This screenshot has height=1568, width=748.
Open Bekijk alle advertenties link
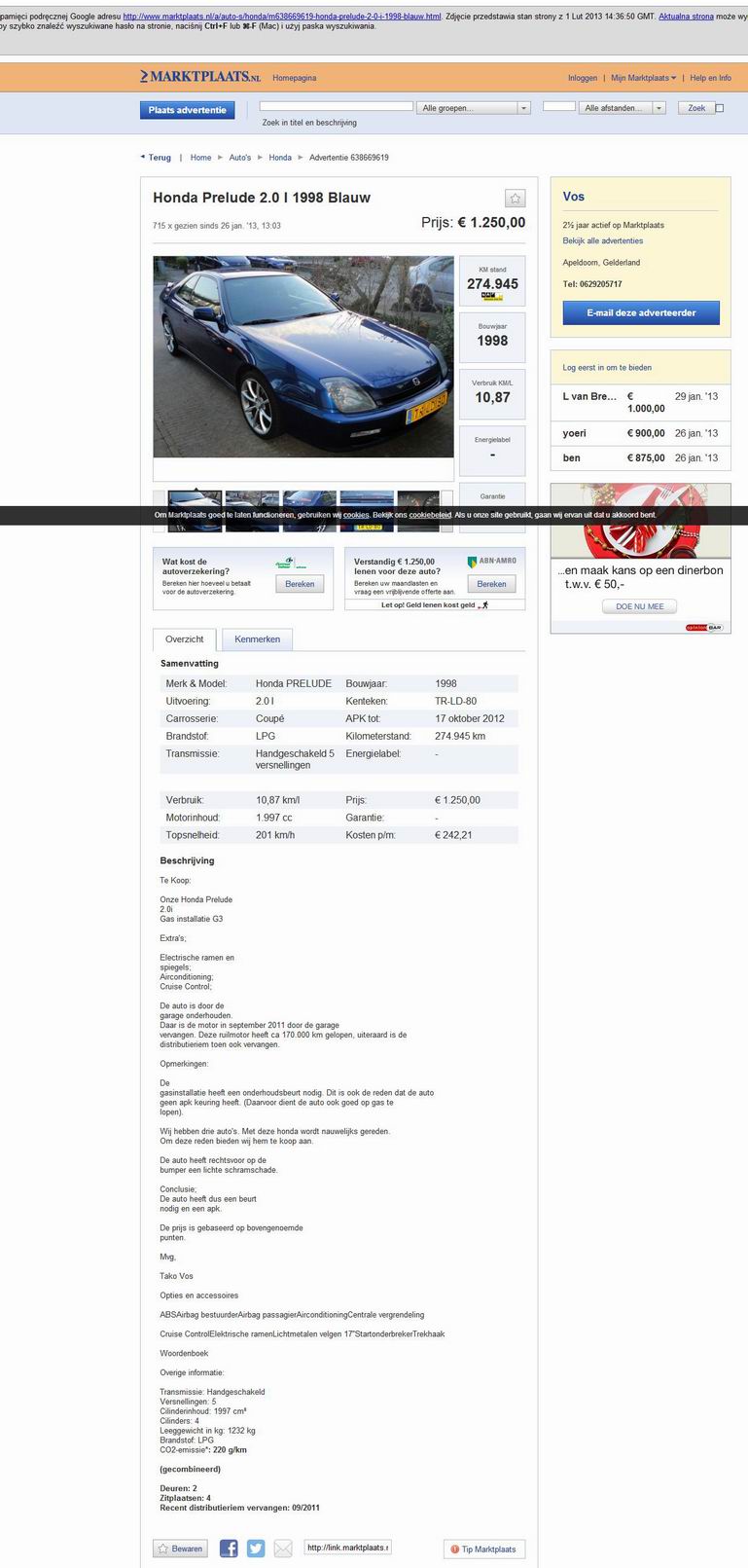602,240
